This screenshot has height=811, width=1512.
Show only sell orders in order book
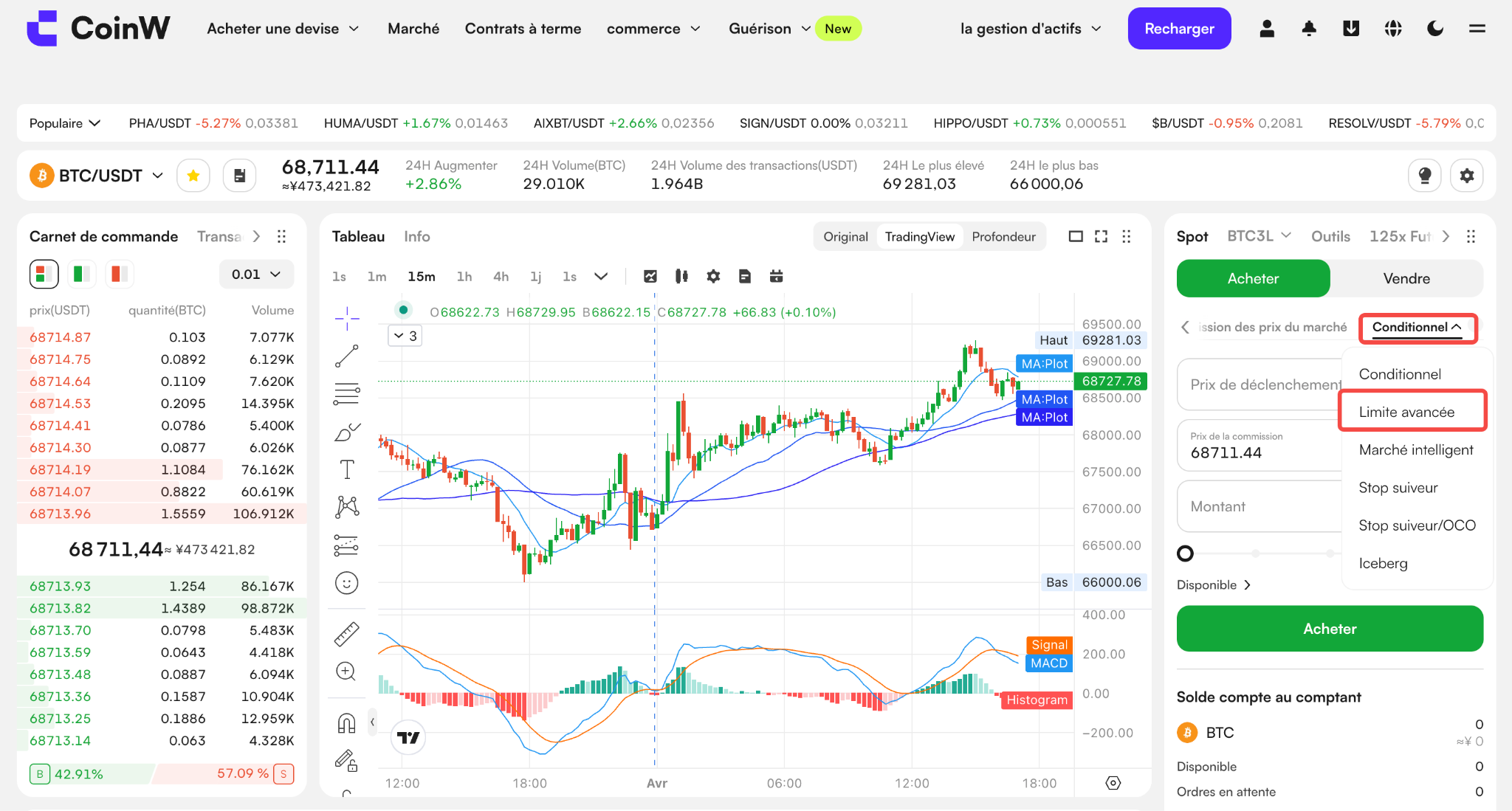[x=119, y=275]
